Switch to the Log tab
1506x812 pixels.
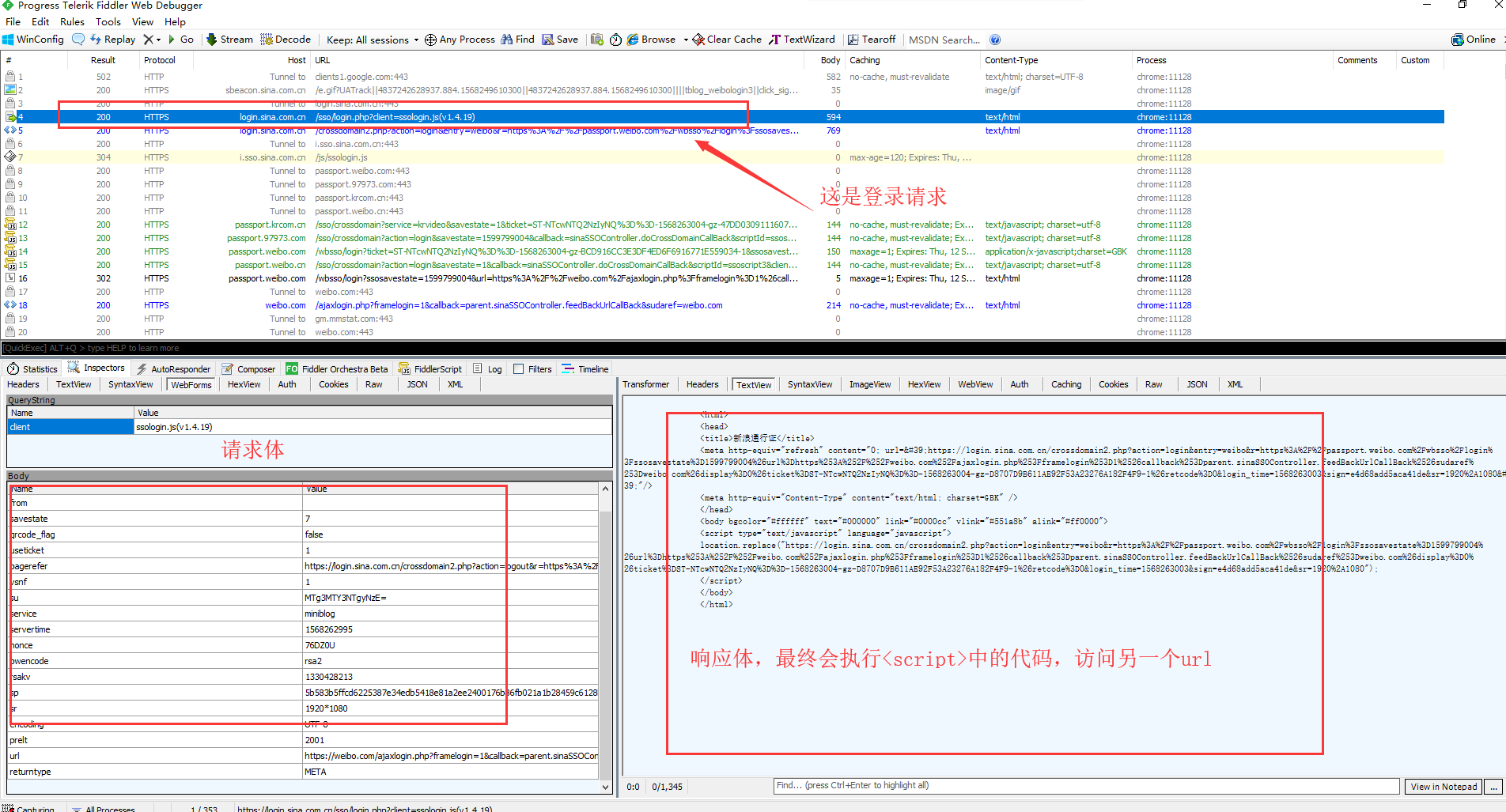(487, 369)
